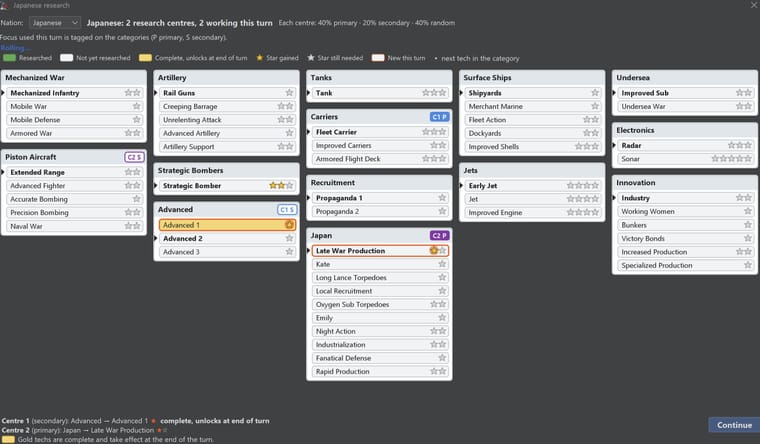Click the white Not yet researched legend swatch
Image resolution: width=760 pixels, height=444 pixels.
pyautogui.click(x=66, y=58)
